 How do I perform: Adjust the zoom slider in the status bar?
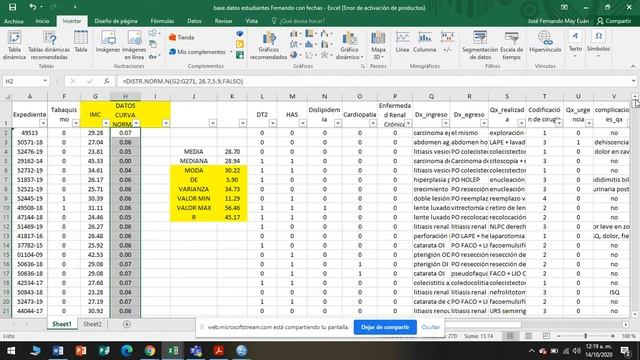coord(586,336)
